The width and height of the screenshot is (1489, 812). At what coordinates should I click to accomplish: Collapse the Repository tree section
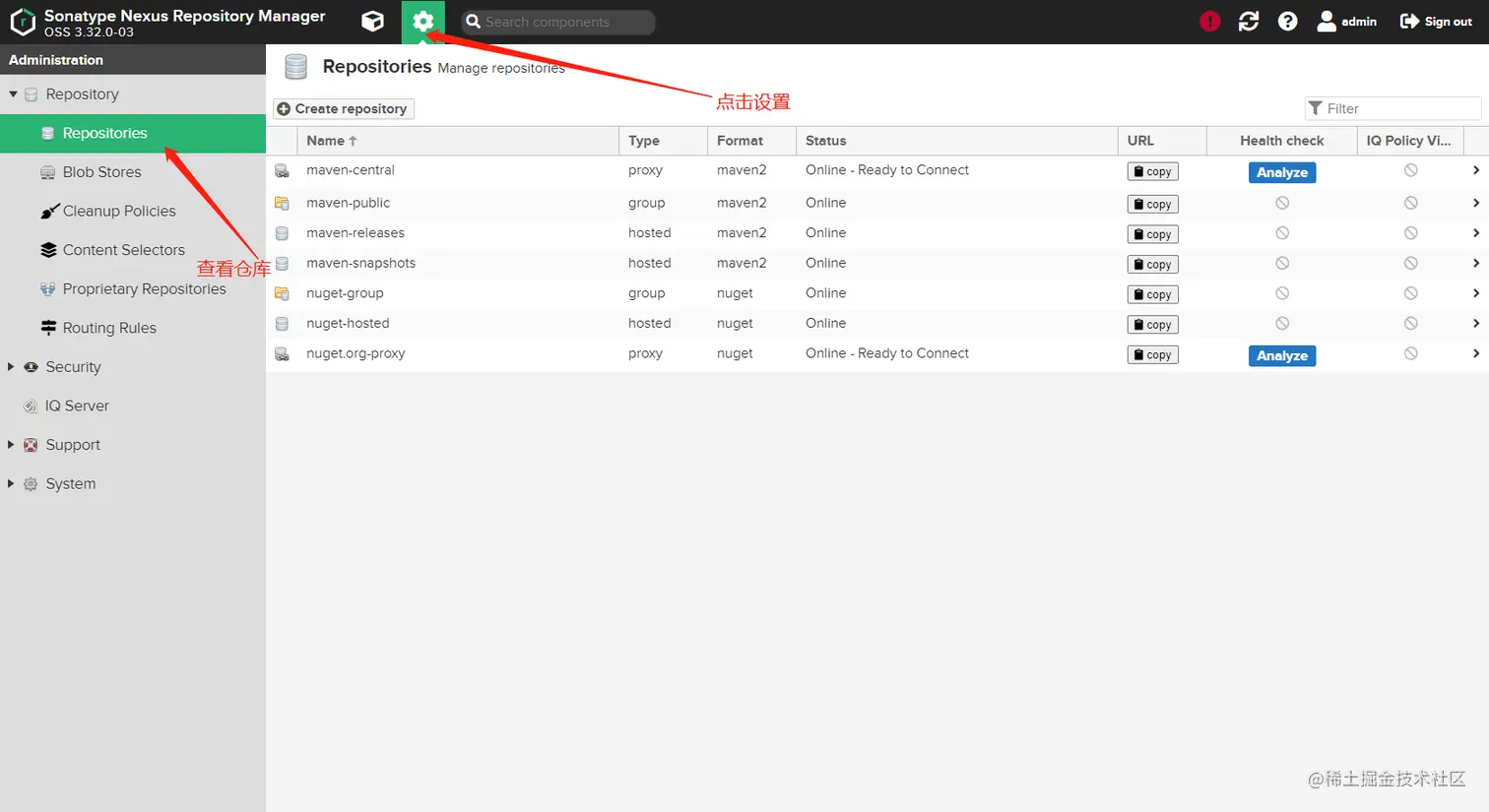click(x=13, y=94)
